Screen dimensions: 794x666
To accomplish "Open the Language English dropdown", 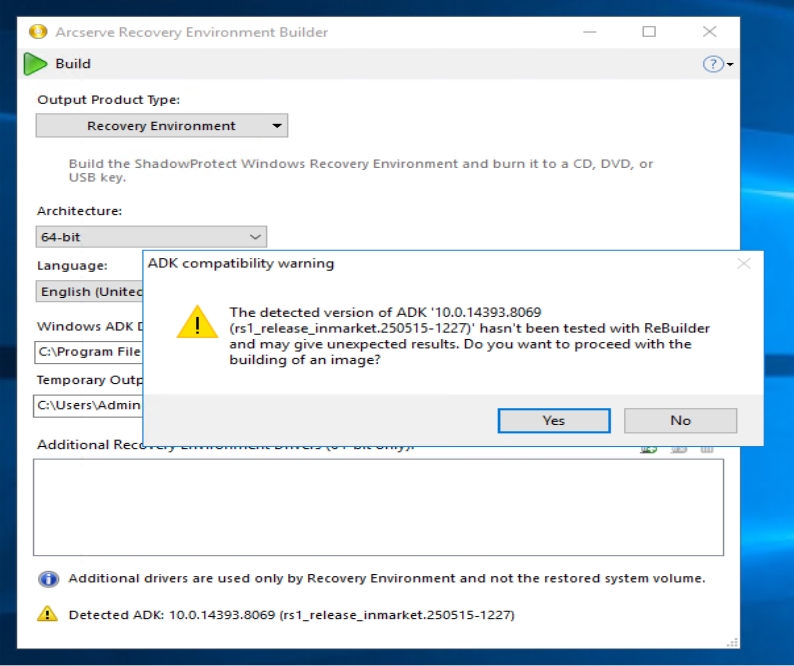I will [x=89, y=291].
